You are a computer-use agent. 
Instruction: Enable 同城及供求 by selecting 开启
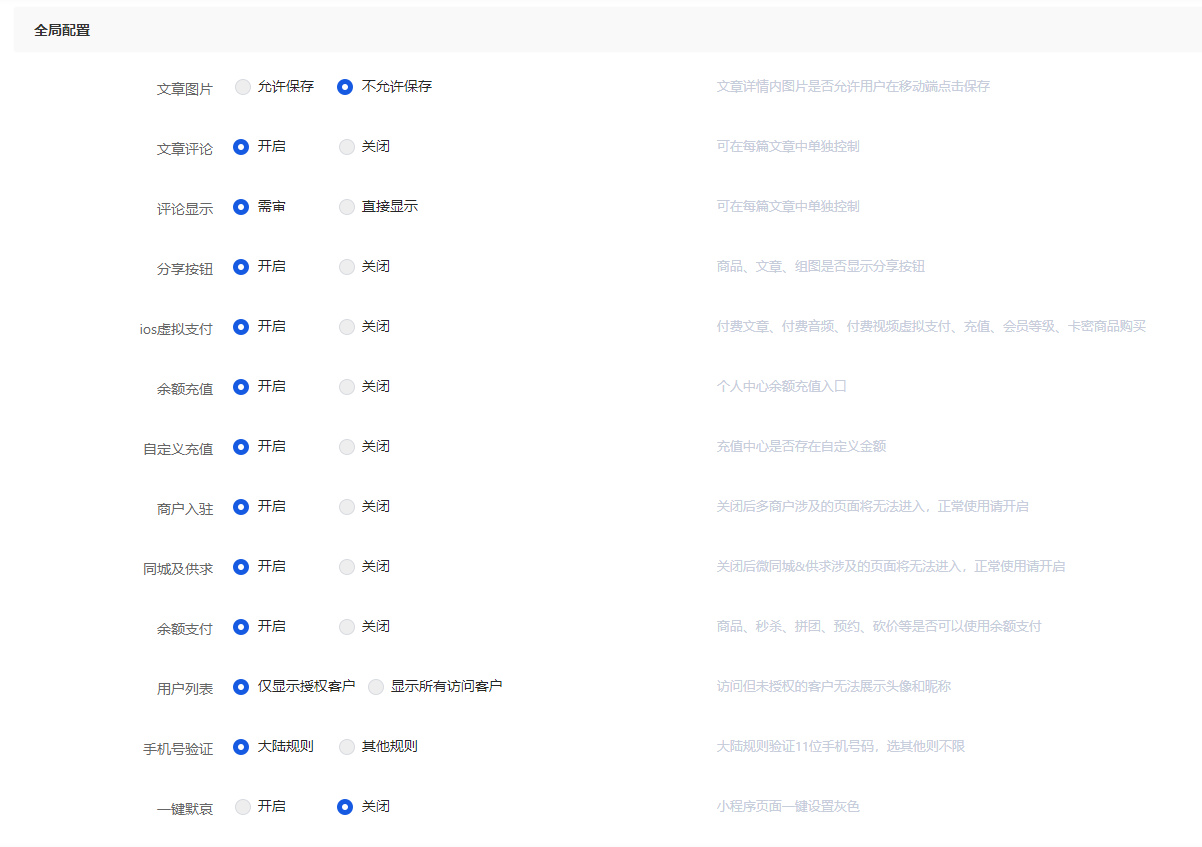pos(241,567)
